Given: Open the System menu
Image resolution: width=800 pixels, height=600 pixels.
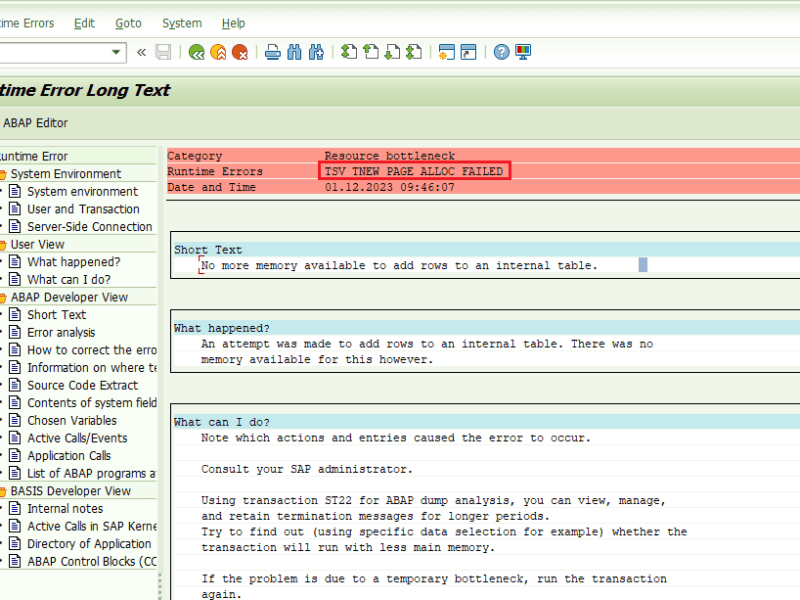Looking at the screenshot, I should coord(181,23).
